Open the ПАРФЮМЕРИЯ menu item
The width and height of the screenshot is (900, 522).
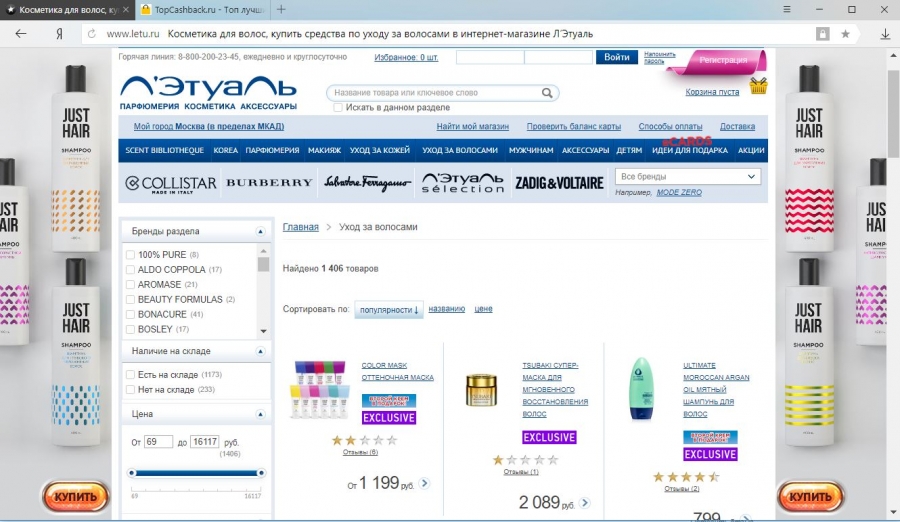pos(272,150)
